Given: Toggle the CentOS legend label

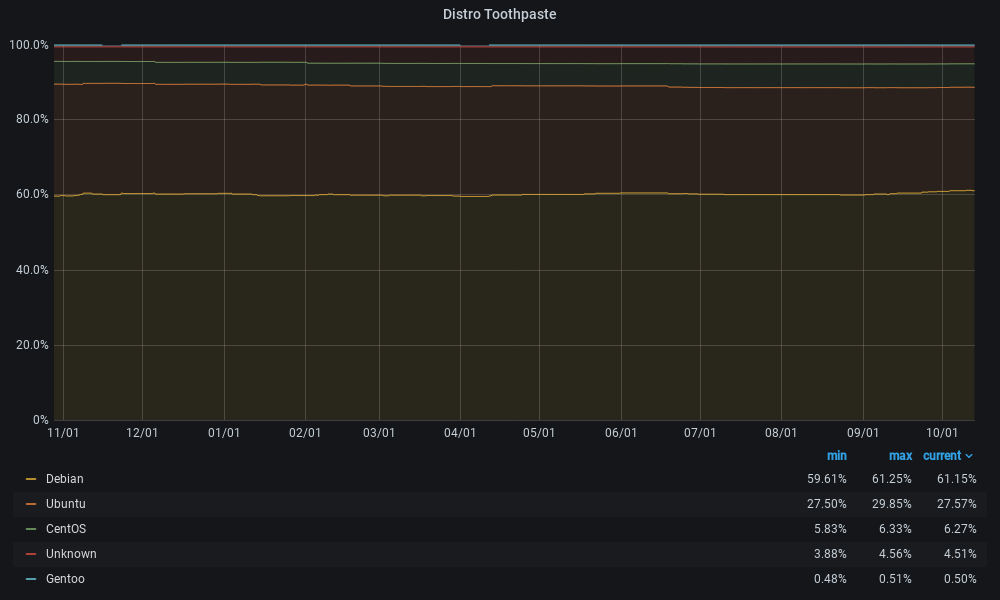Looking at the screenshot, I should point(66,529).
